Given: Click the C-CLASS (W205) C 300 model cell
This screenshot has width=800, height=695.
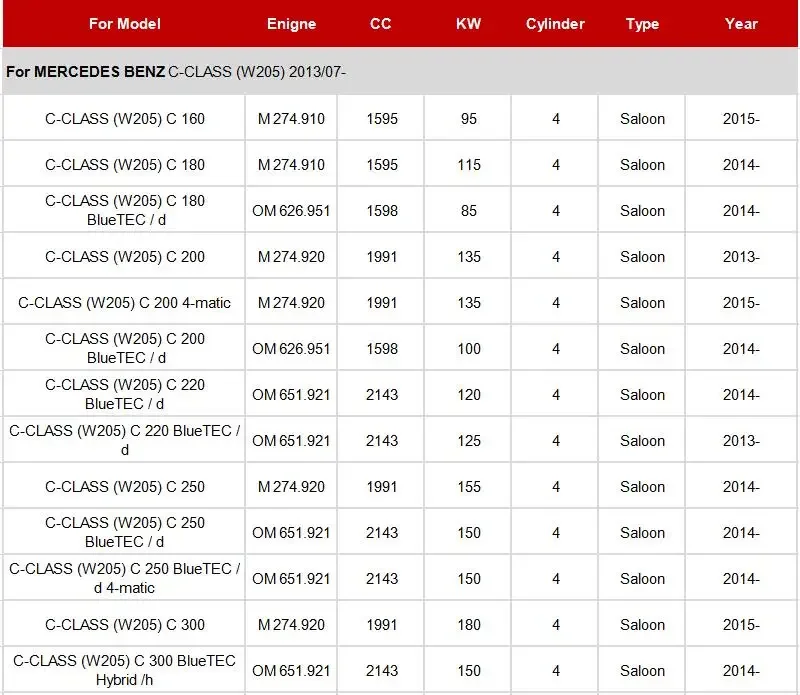Looking at the screenshot, I should coord(124,625).
